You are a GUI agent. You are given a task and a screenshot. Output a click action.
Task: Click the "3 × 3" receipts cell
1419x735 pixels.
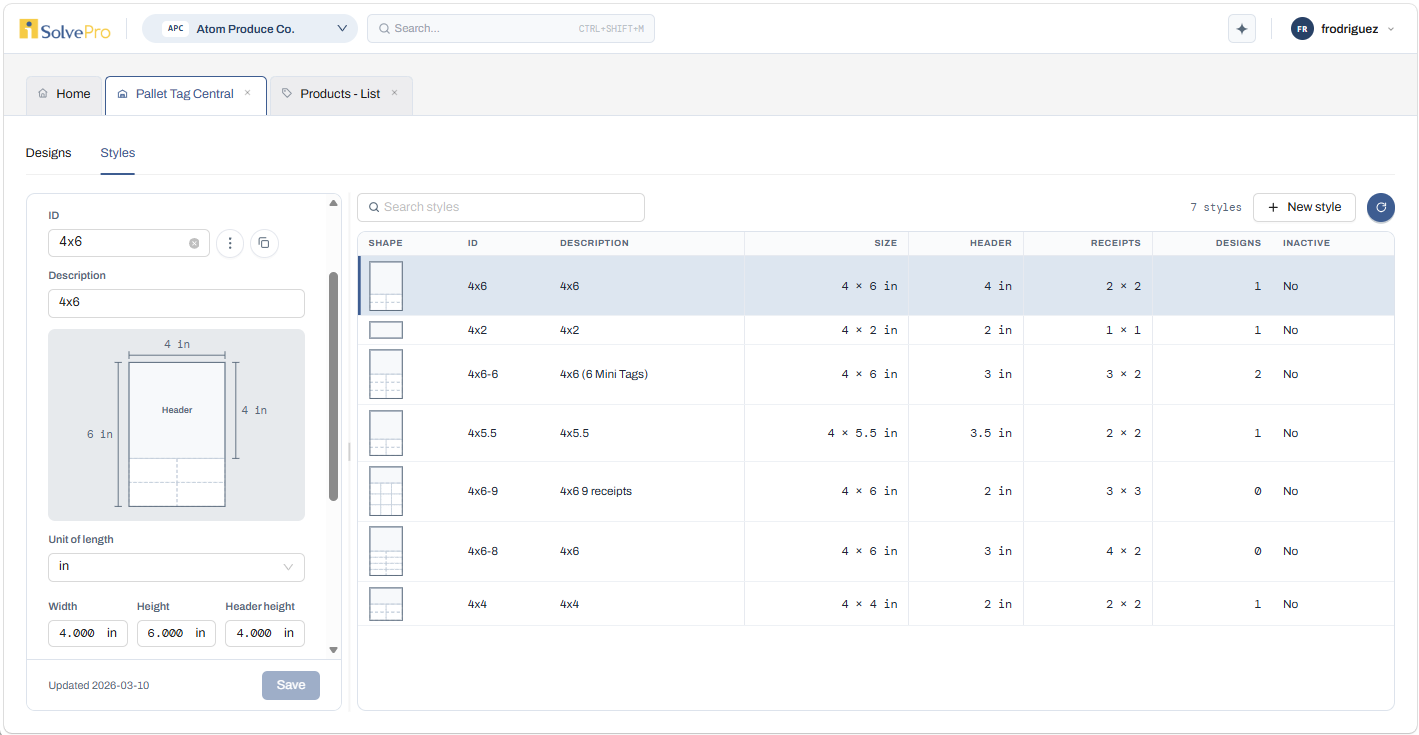pos(1123,491)
